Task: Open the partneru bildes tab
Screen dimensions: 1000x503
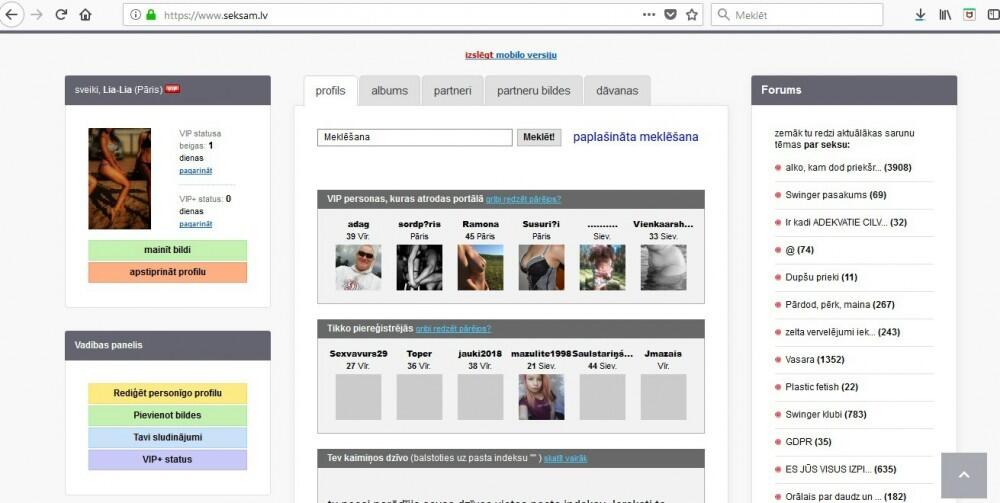Action: coord(534,91)
